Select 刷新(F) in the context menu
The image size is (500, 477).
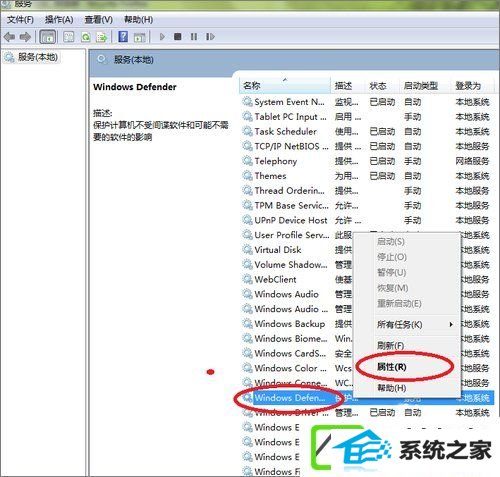pyautogui.click(x=390, y=345)
